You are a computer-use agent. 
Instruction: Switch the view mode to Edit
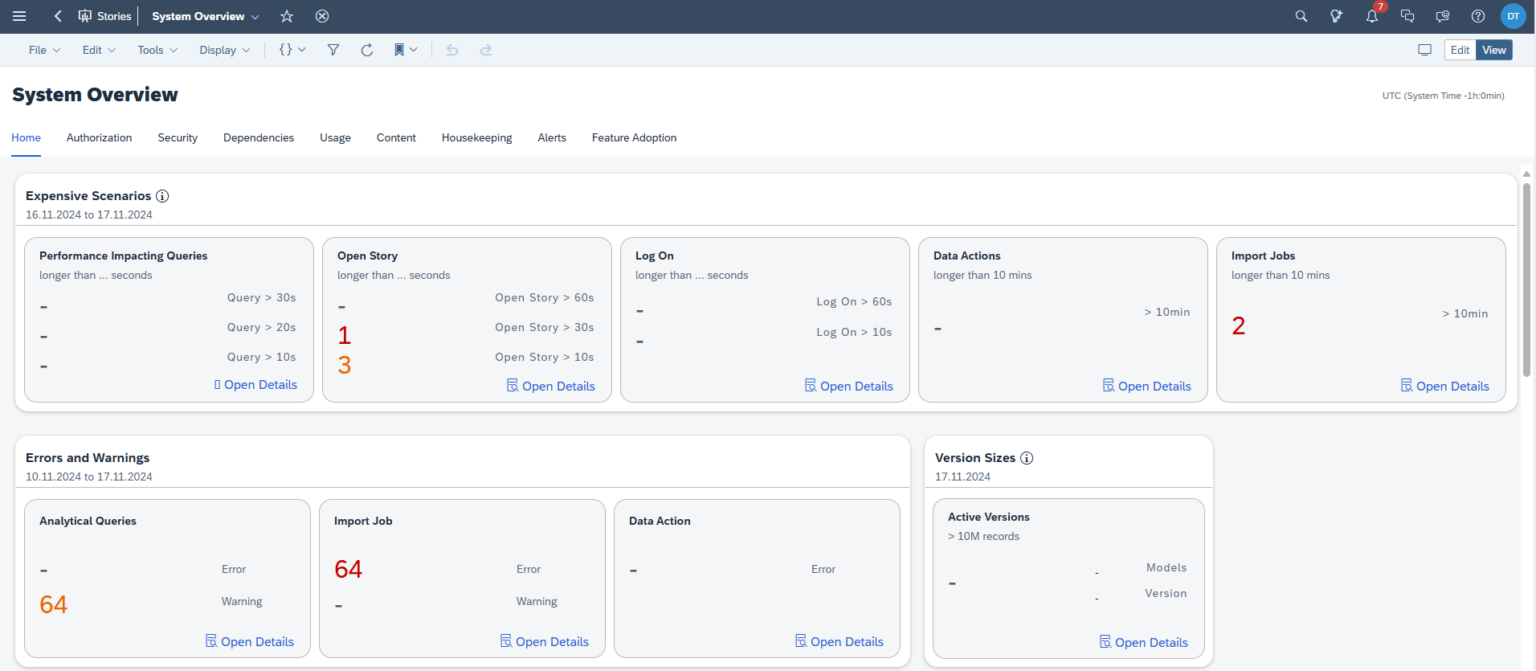[x=1459, y=49]
